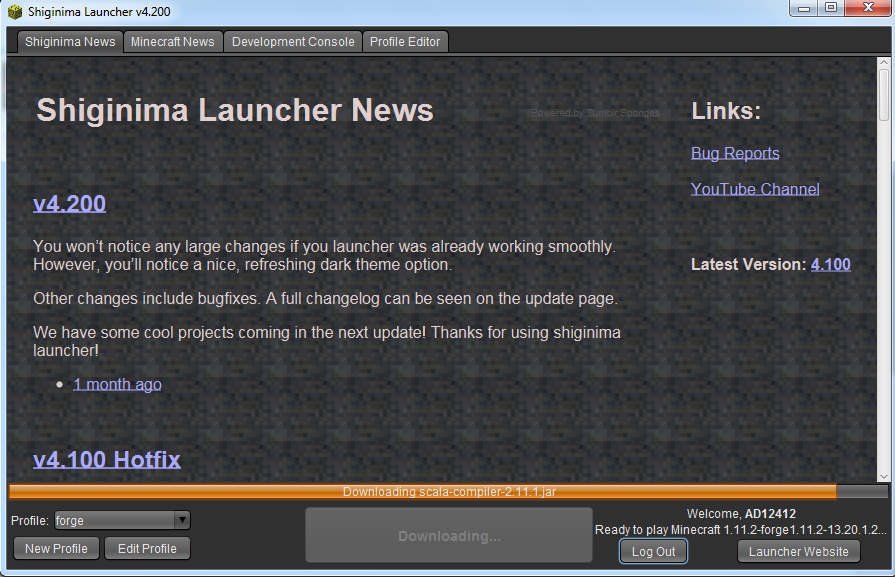The width and height of the screenshot is (895, 577).
Task: Click the New Profile button
Action: 56,548
